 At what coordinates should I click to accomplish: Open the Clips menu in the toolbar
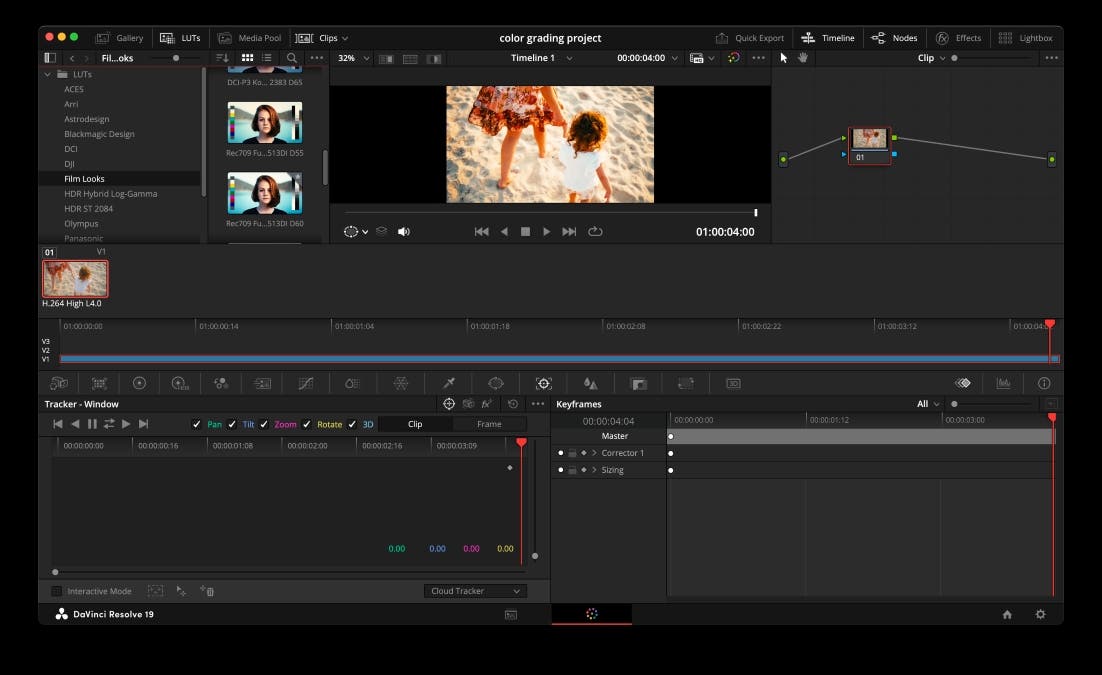pyautogui.click(x=325, y=37)
